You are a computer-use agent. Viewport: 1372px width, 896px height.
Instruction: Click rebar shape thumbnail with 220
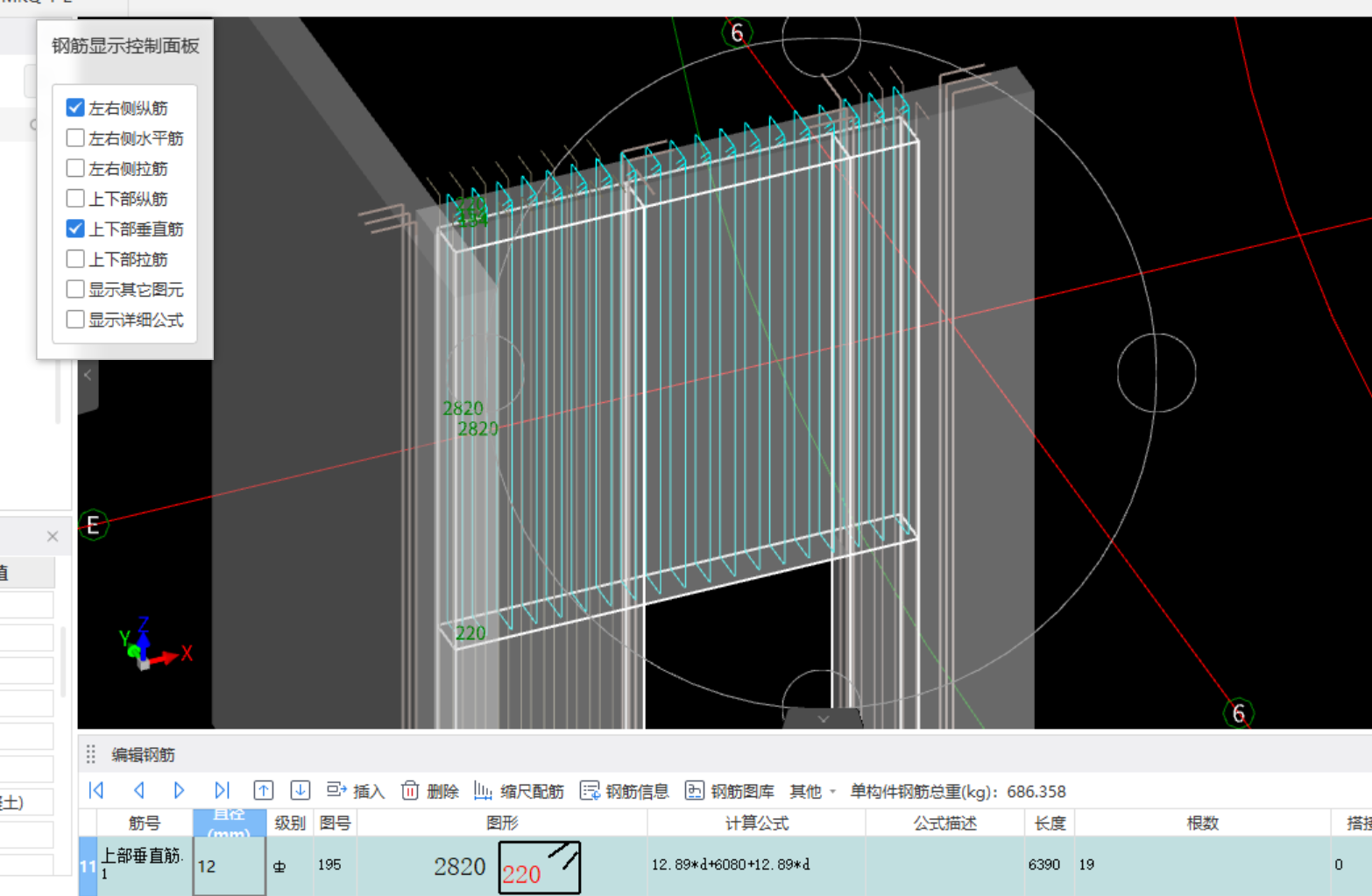click(x=539, y=867)
